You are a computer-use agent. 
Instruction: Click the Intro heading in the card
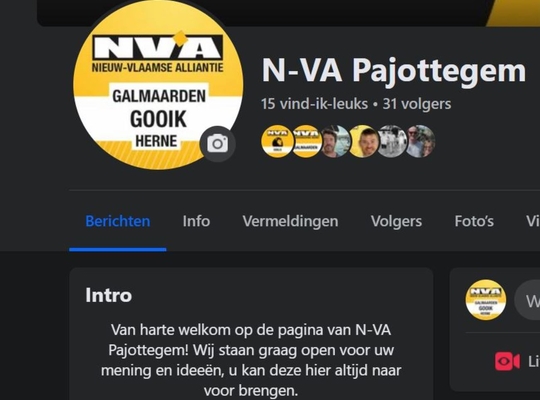point(109,295)
